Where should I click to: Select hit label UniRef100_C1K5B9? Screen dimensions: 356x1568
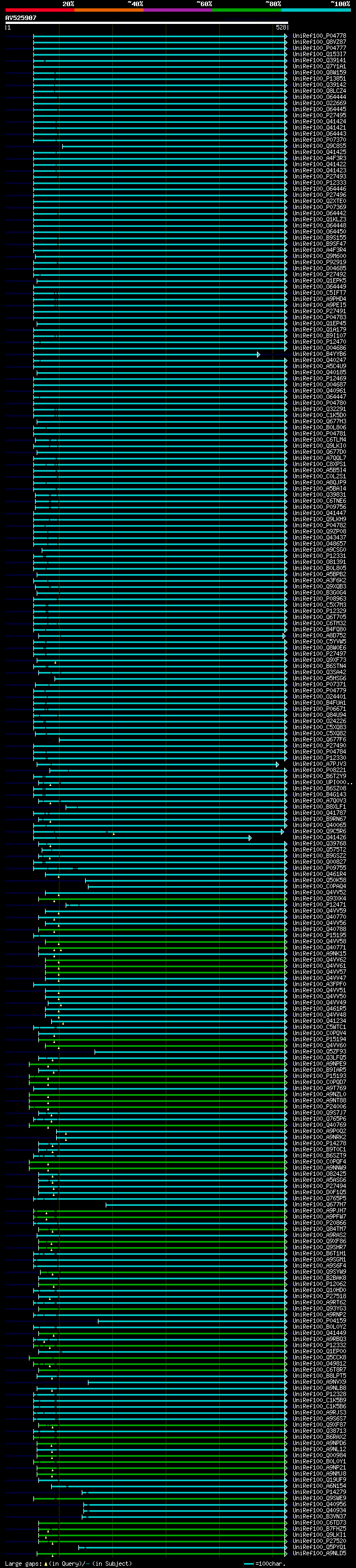[319, 1400]
